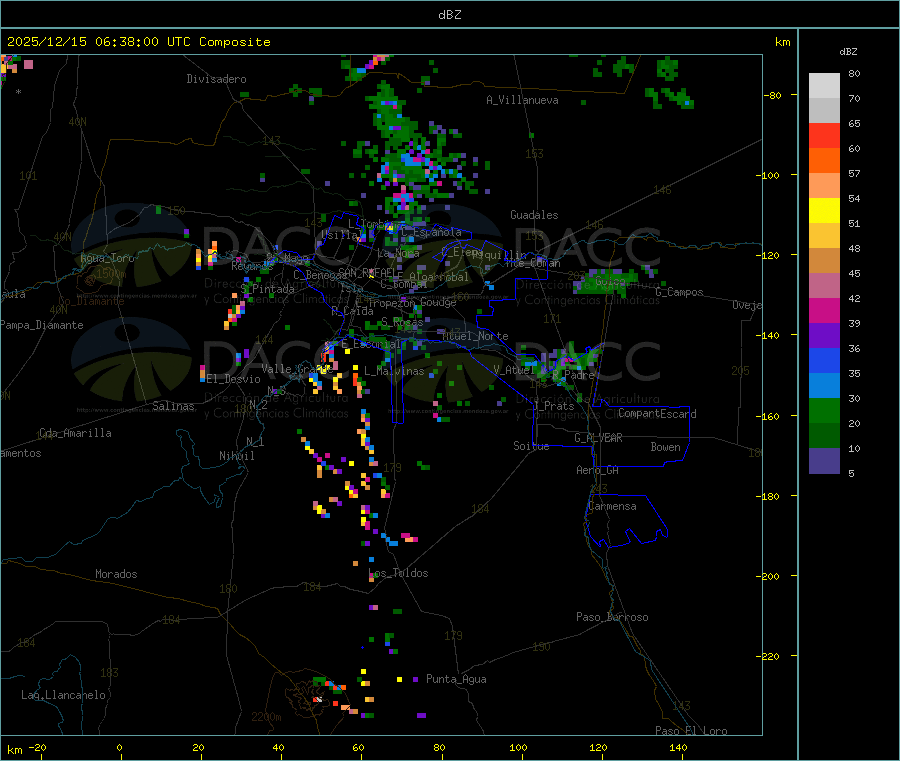
Task: Click the Pampa_Diamante map label
Action: 42,325
